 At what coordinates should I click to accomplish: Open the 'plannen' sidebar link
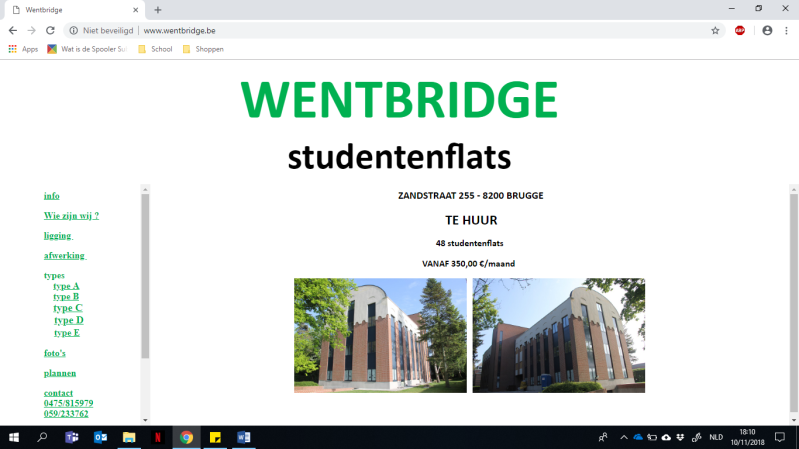[60, 373]
